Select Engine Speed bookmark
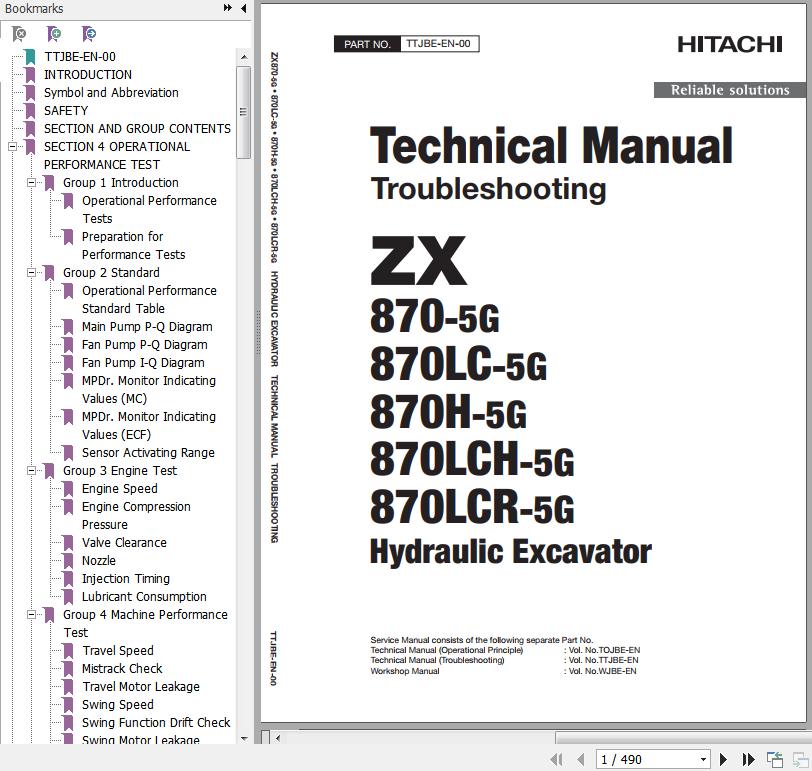 point(120,489)
